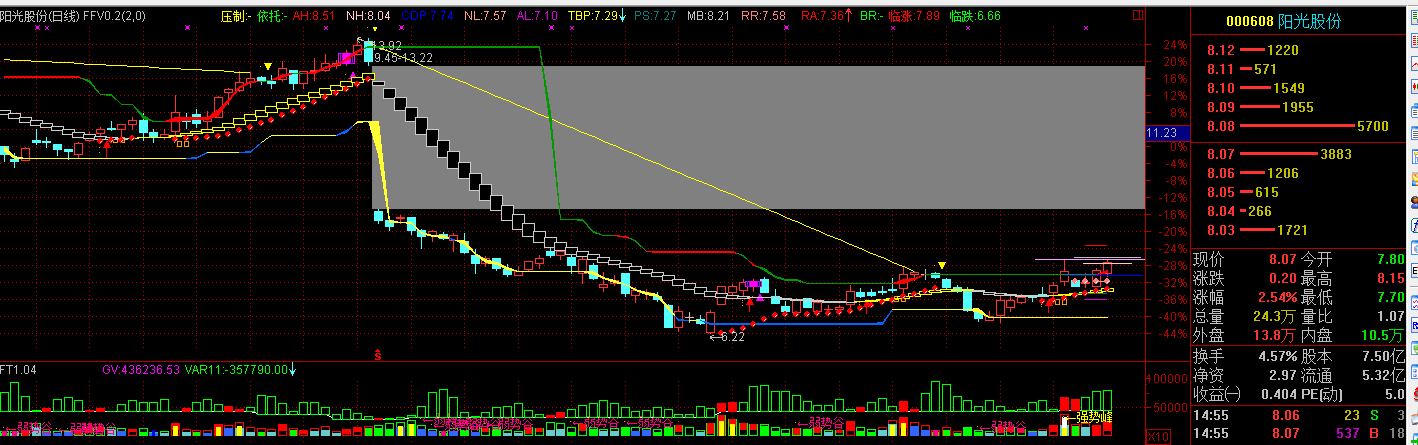
Task: Select the buy order row 8.06 1206
Action: coord(1299,173)
